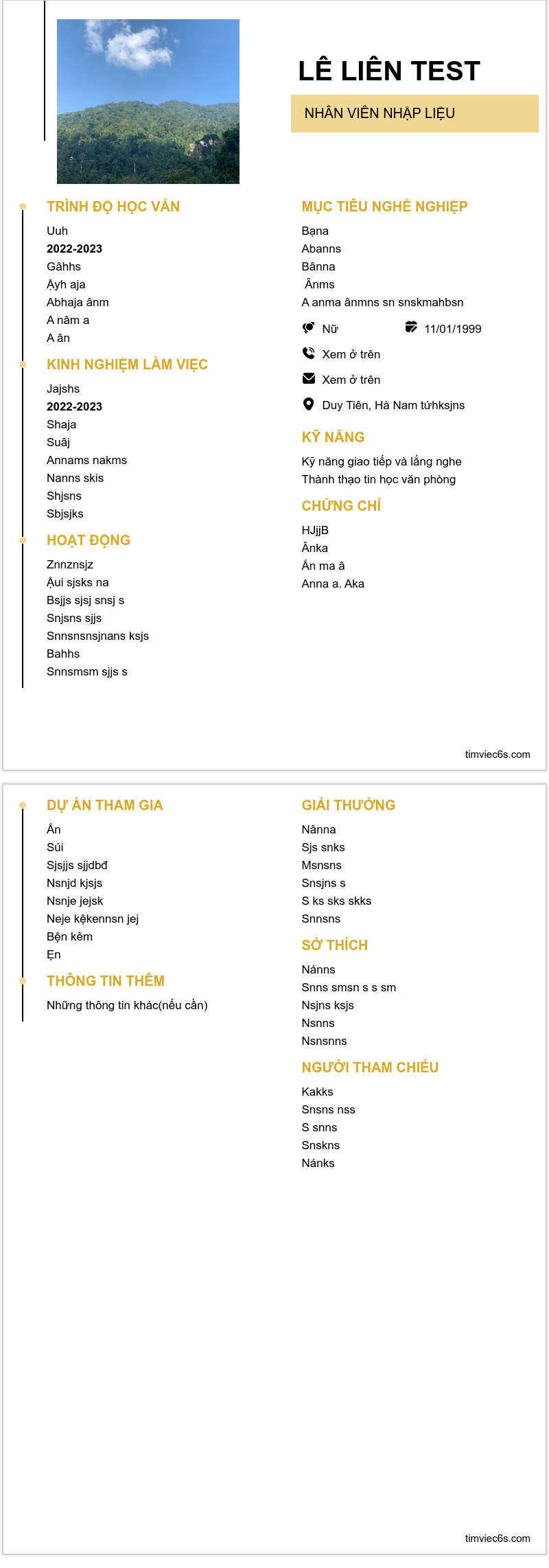Click the CHỨNG CHỈ section heading

[x=341, y=506]
